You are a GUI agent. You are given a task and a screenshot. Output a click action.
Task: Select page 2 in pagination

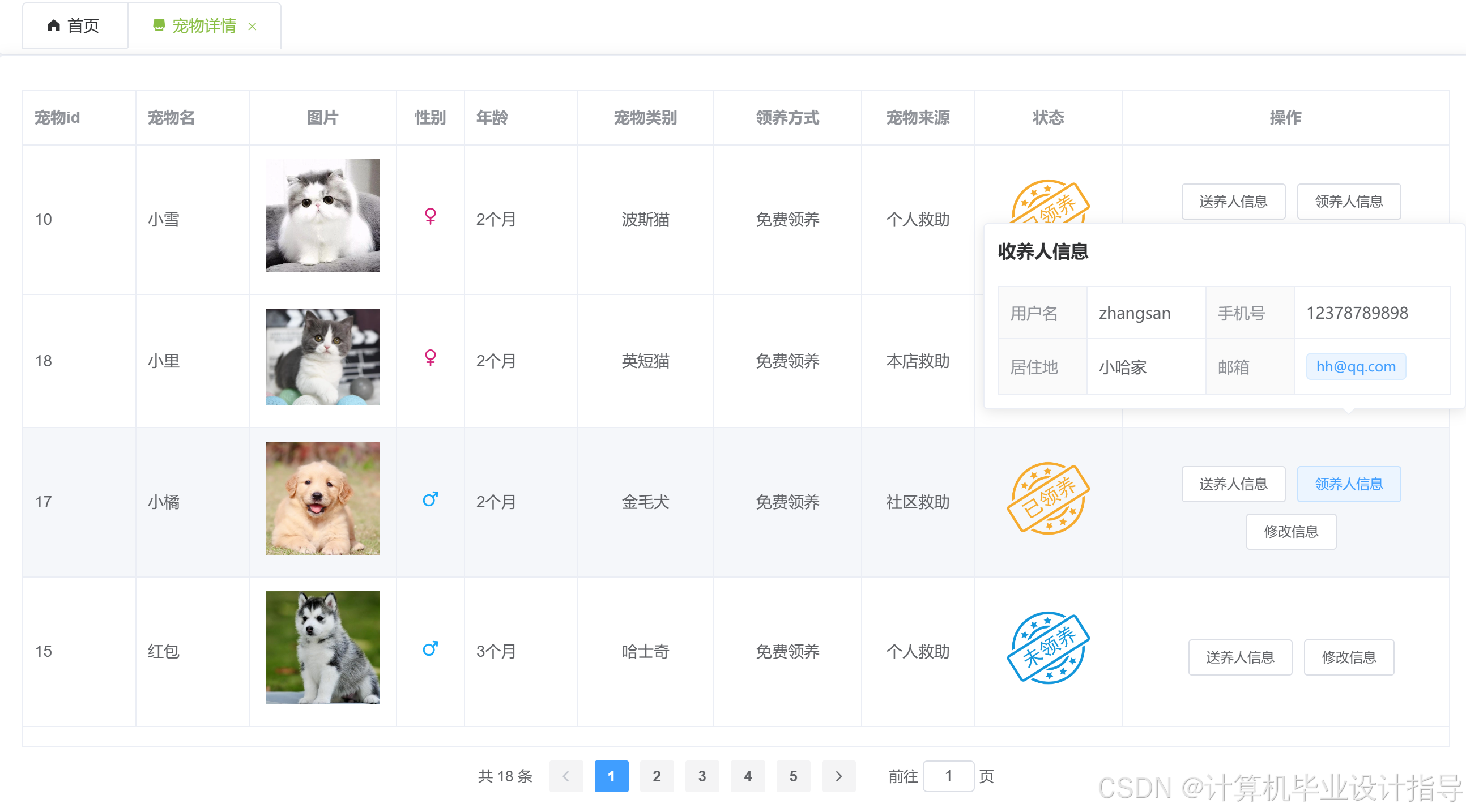(657, 777)
